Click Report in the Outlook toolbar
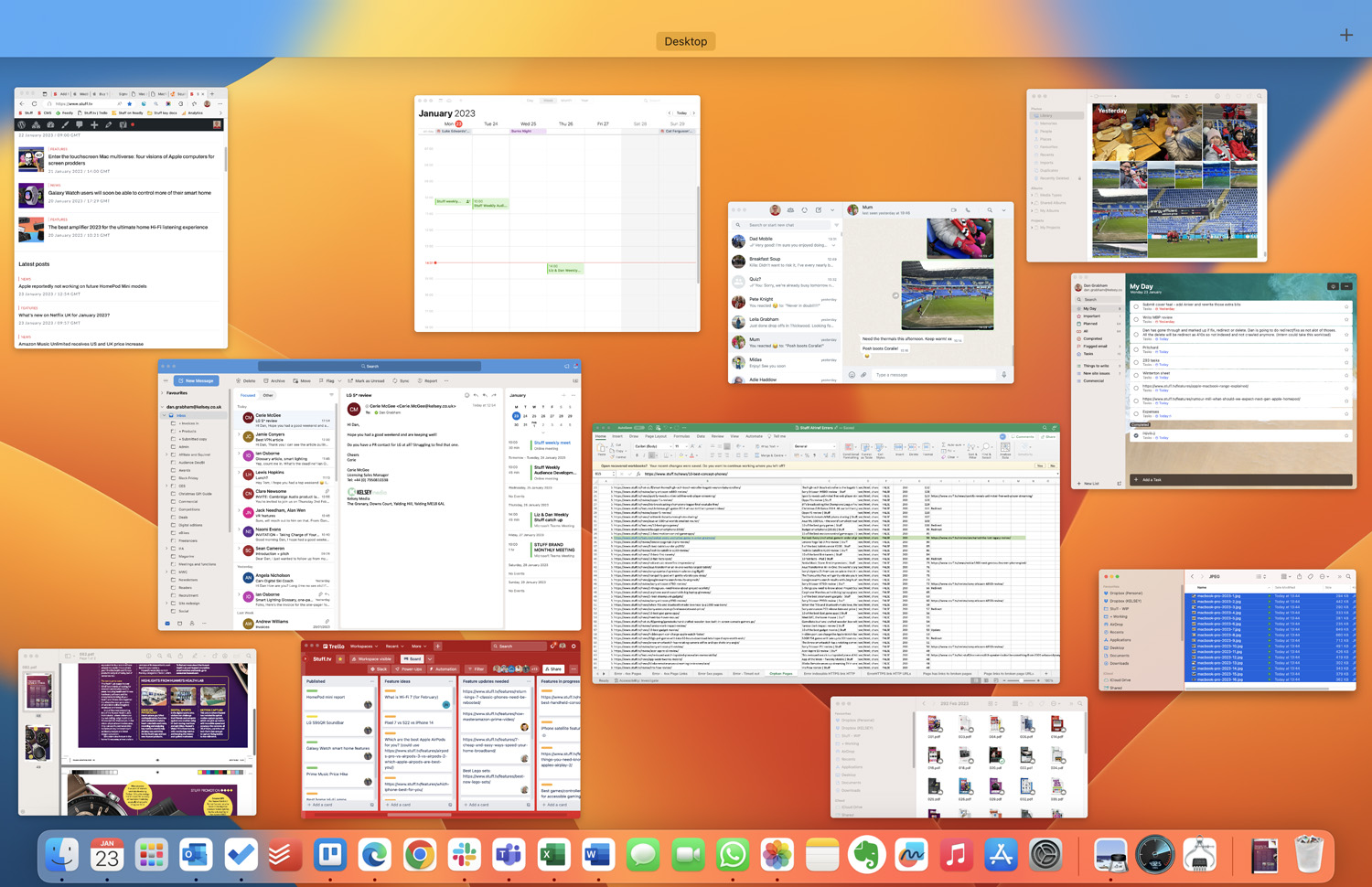Image resolution: width=1372 pixels, height=887 pixels. [427, 380]
